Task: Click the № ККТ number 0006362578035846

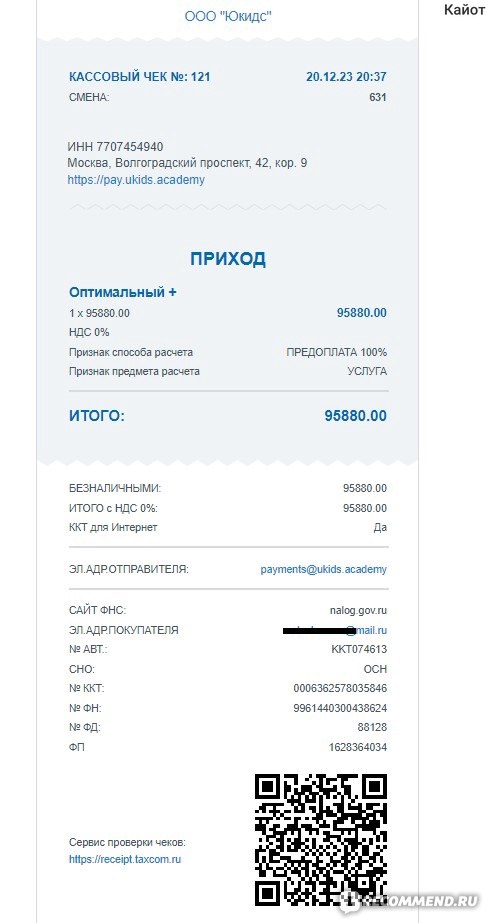Action: [340, 688]
